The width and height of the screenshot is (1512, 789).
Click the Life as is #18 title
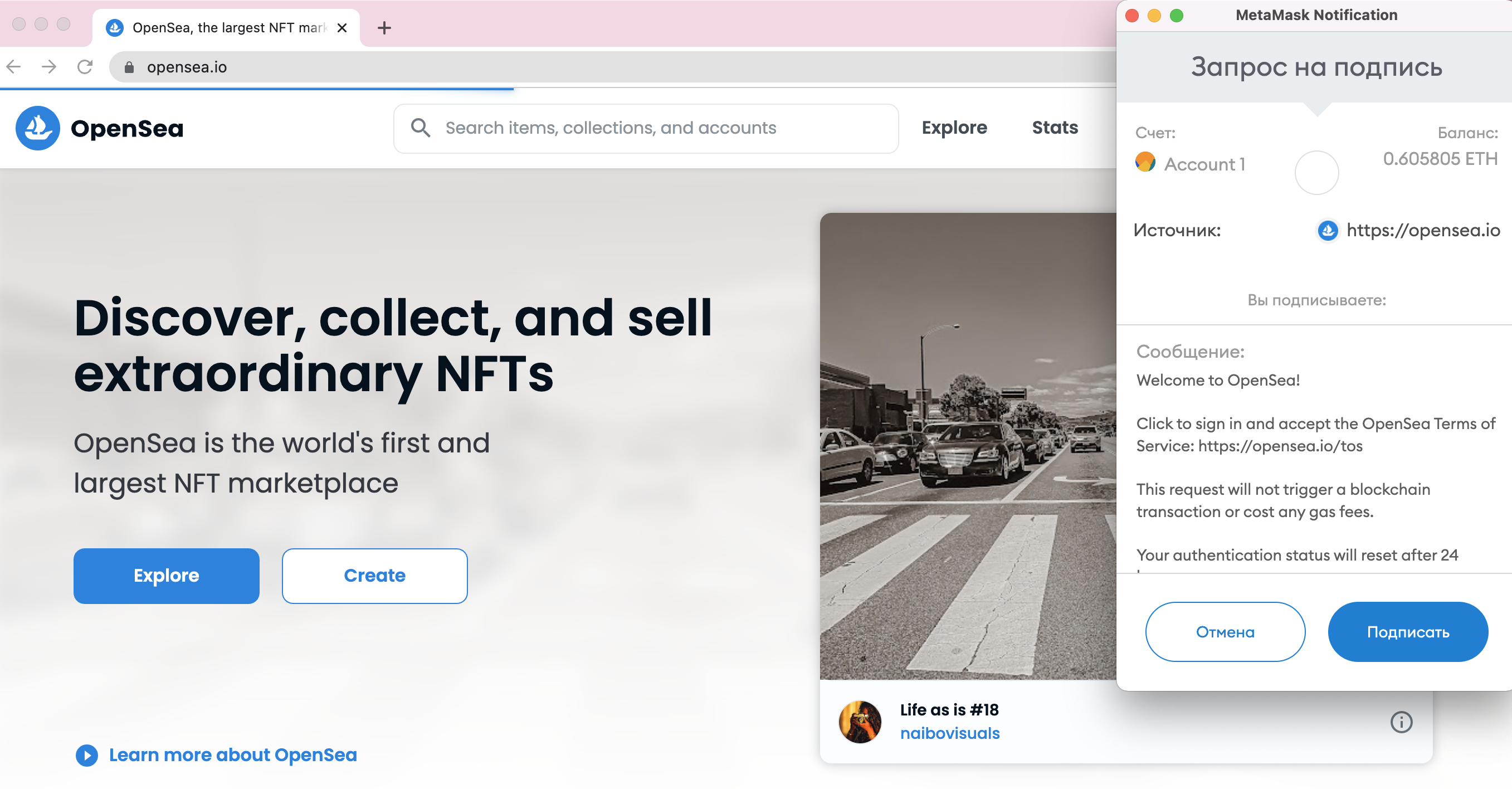point(949,710)
